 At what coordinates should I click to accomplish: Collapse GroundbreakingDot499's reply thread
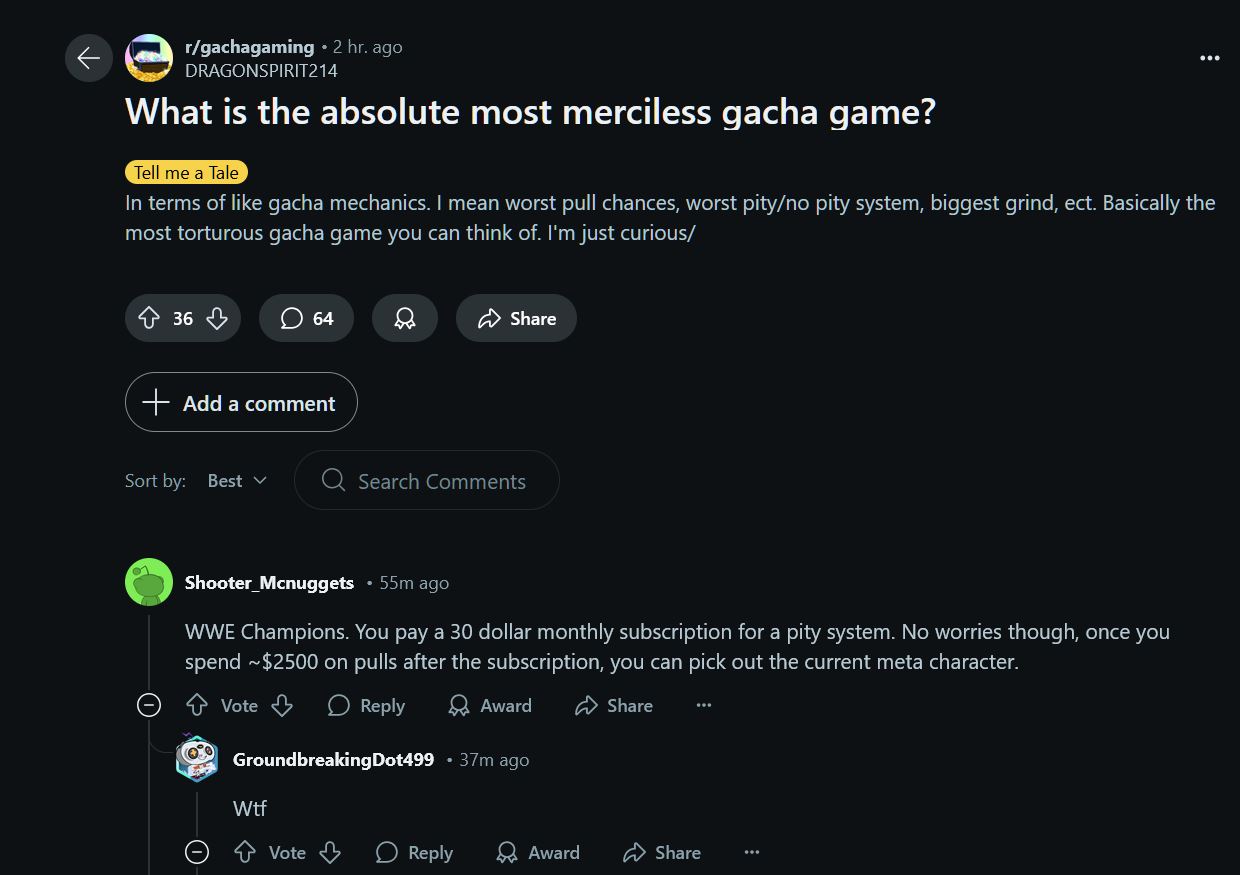[197, 852]
